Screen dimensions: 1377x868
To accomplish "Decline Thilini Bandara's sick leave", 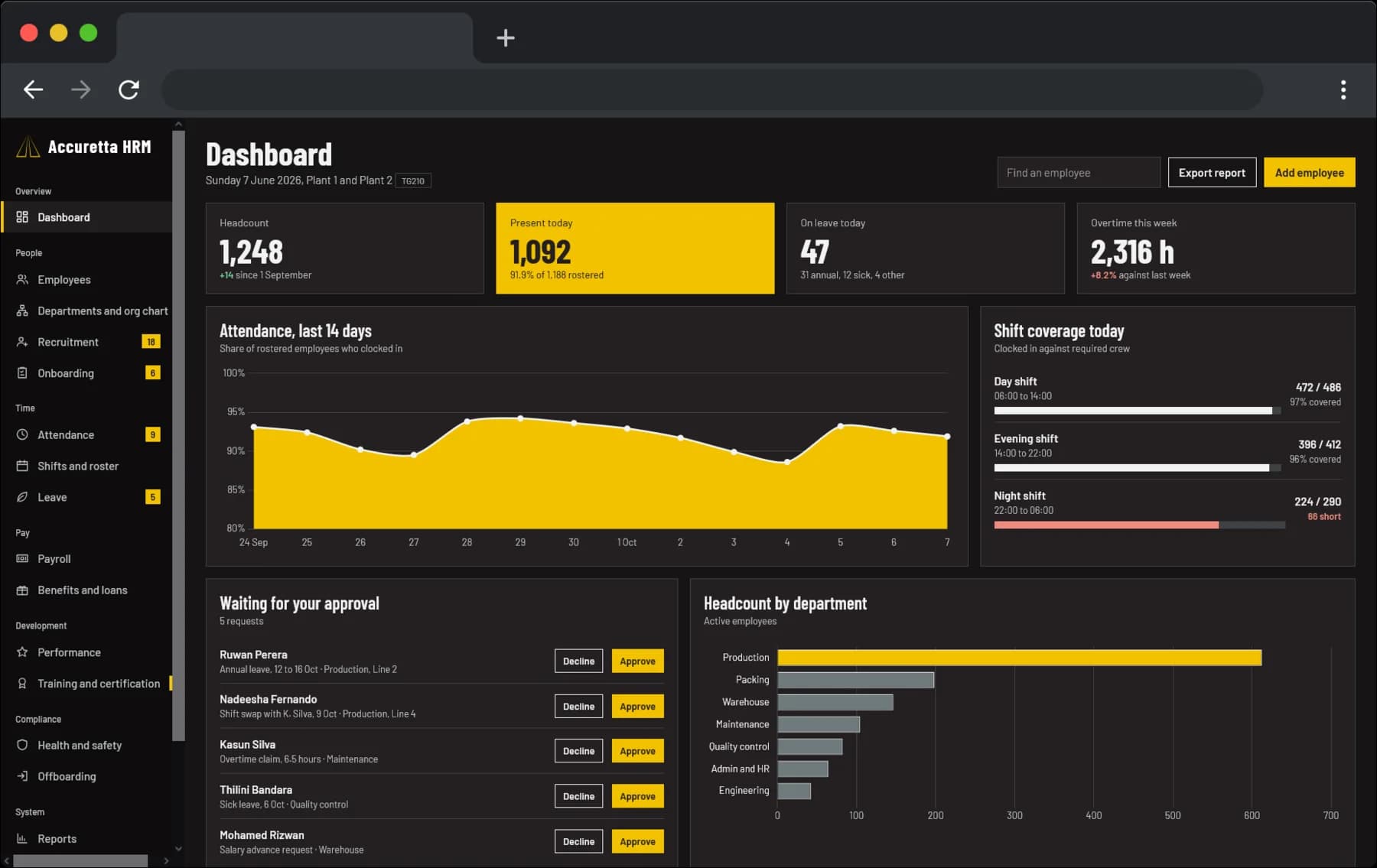I will (x=578, y=796).
